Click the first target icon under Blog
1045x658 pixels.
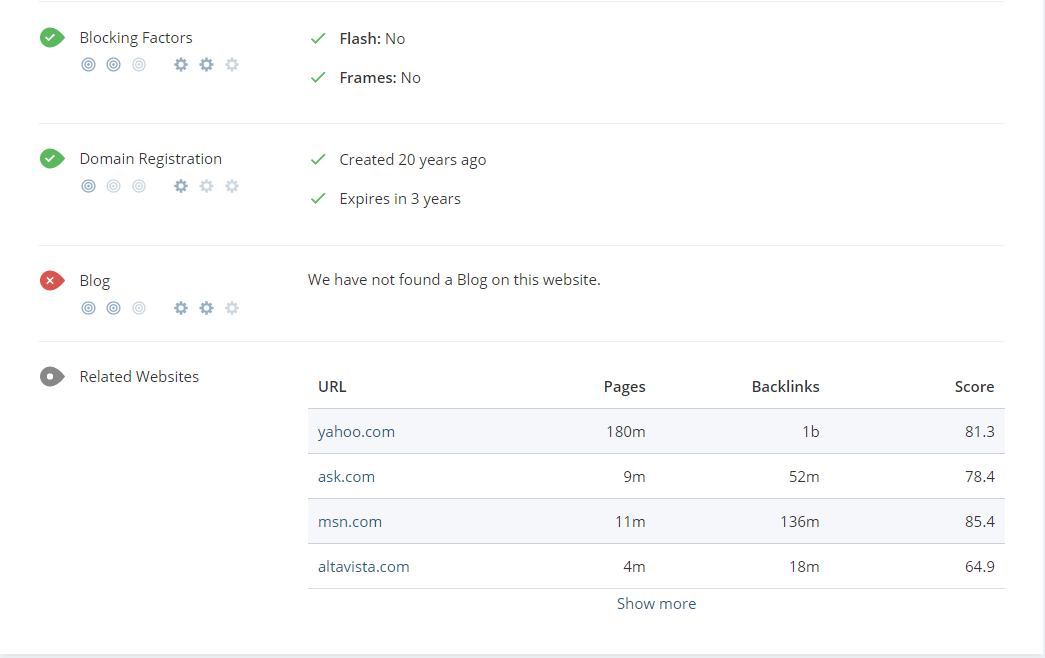point(88,308)
